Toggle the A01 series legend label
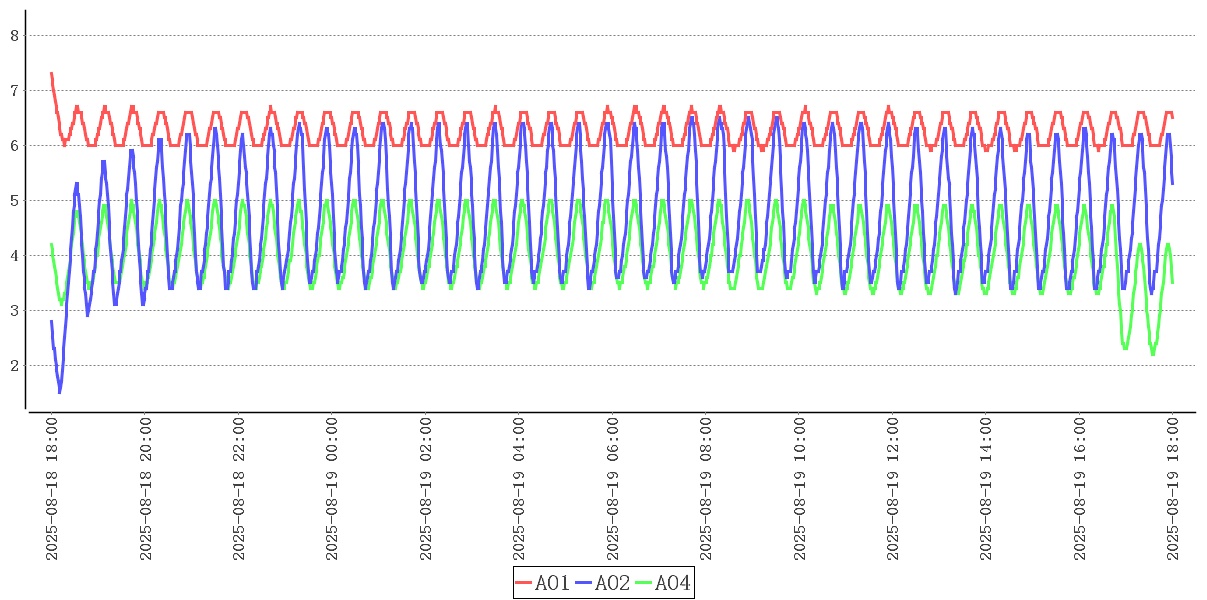 552,583
